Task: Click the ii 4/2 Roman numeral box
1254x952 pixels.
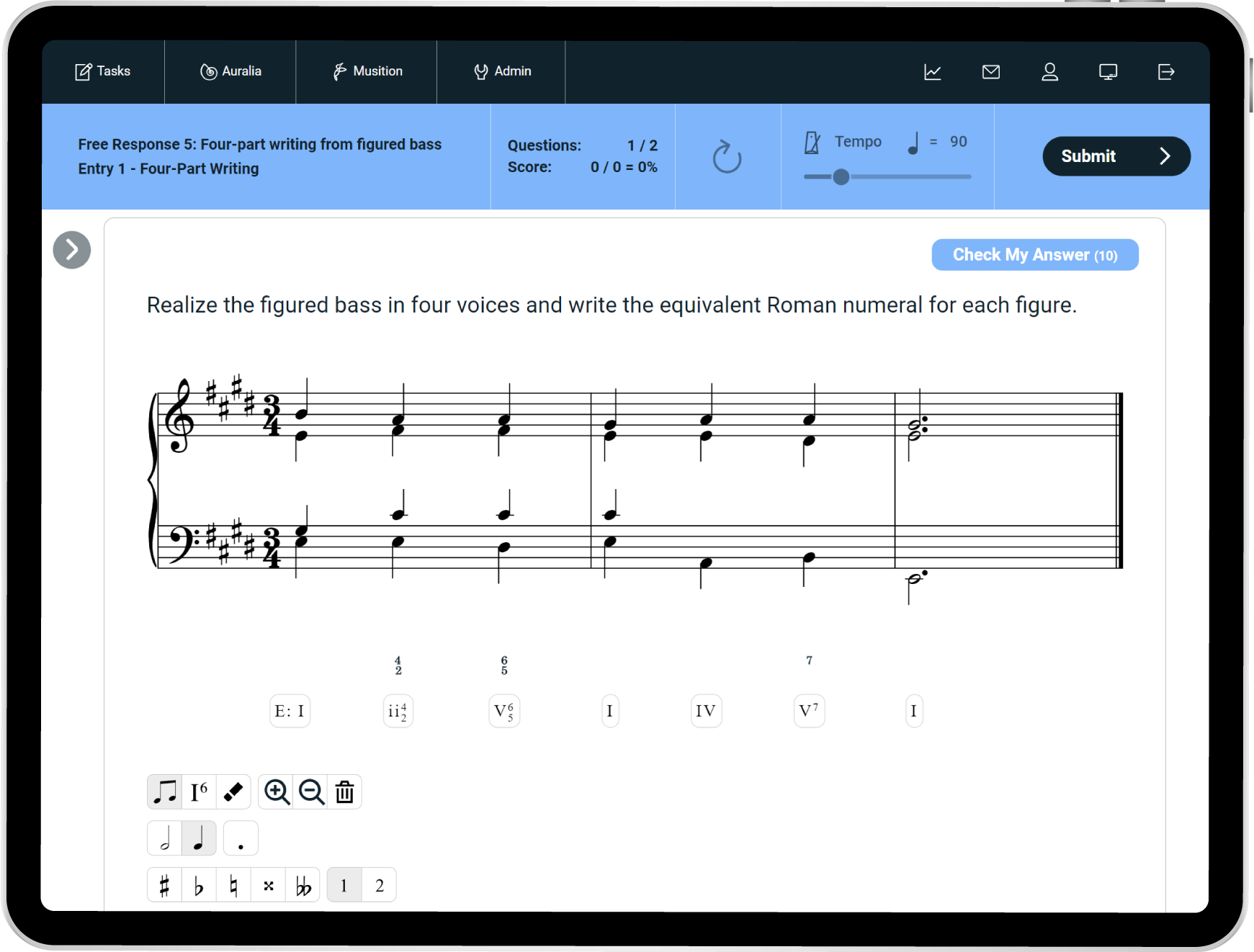Action: click(398, 711)
